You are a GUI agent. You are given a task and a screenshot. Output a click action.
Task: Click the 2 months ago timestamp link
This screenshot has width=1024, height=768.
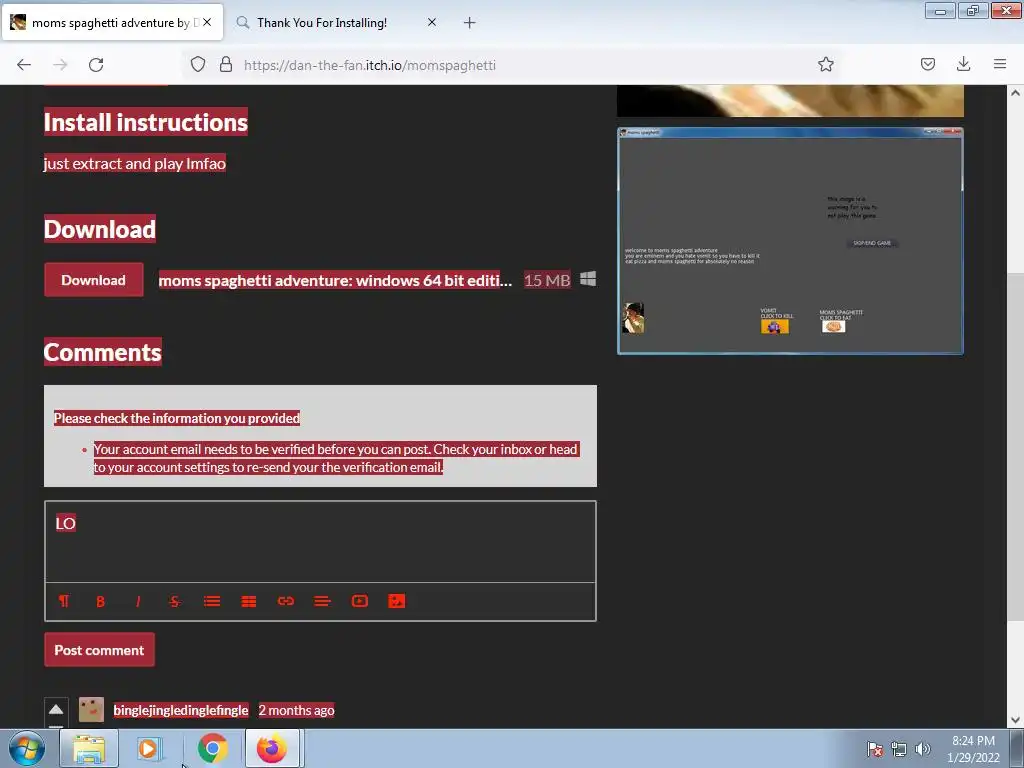(296, 710)
